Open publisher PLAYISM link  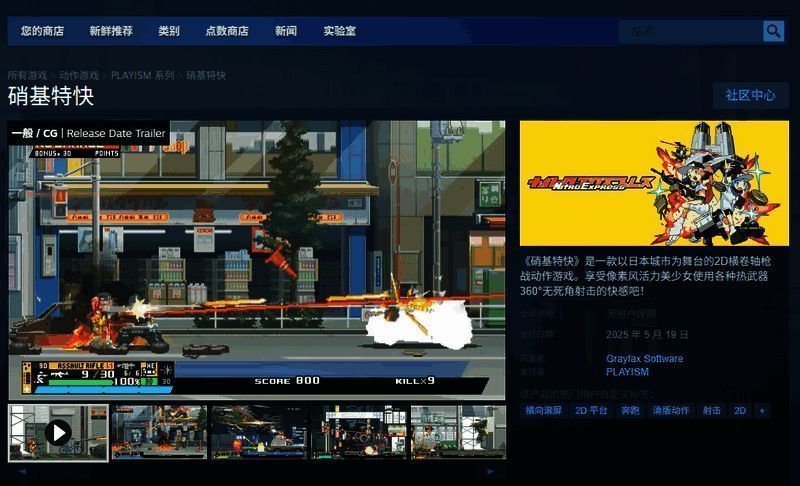point(627,372)
